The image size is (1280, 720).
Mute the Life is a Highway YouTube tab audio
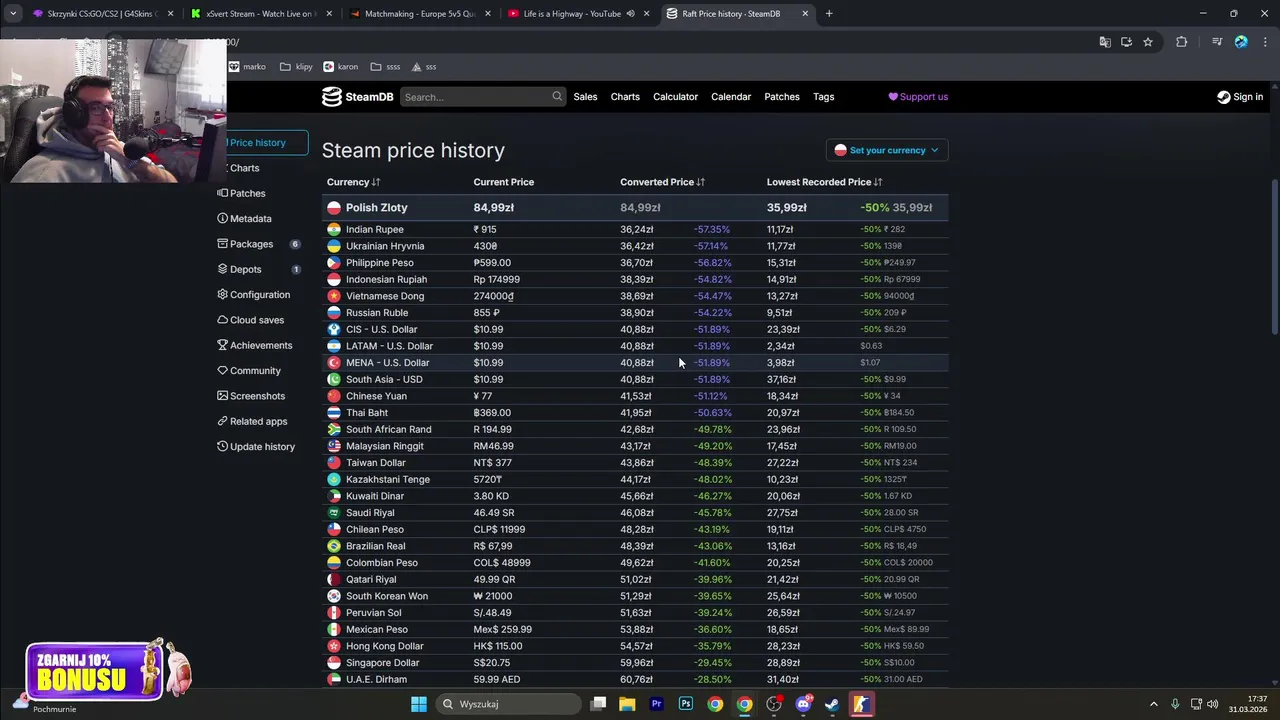[630, 14]
